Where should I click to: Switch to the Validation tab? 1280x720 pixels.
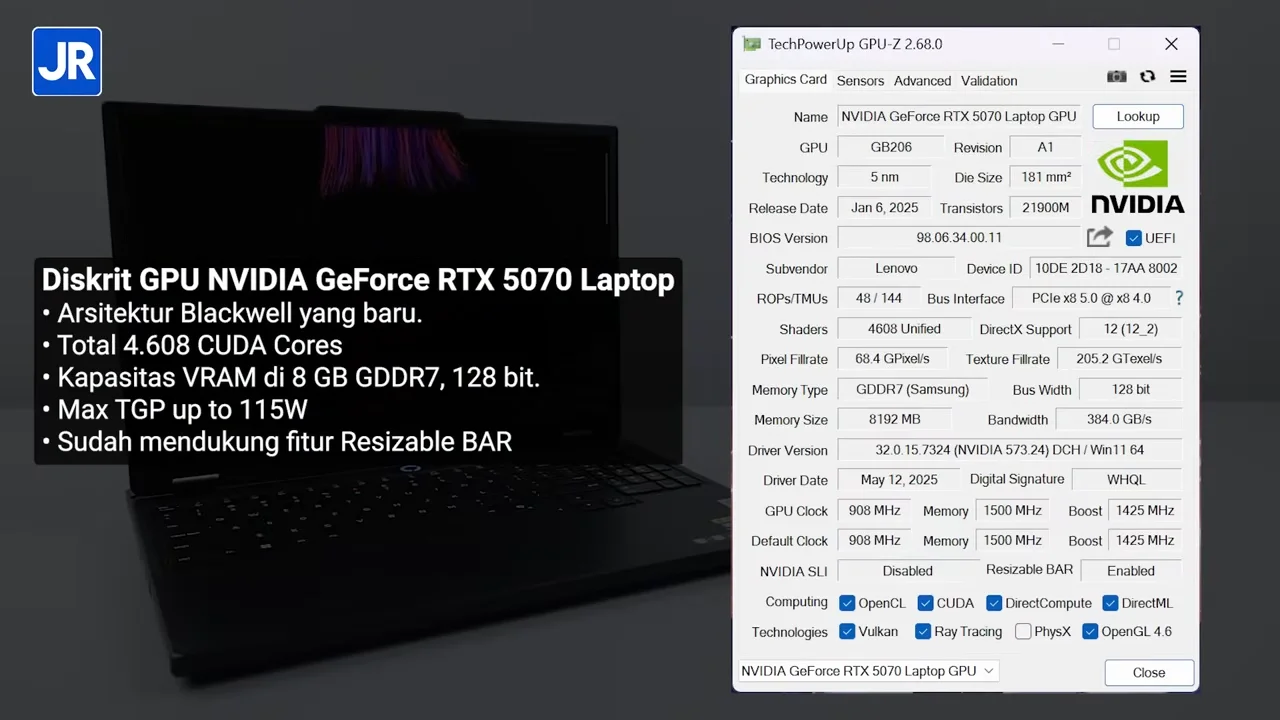pyautogui.click(x=989, y=81)
